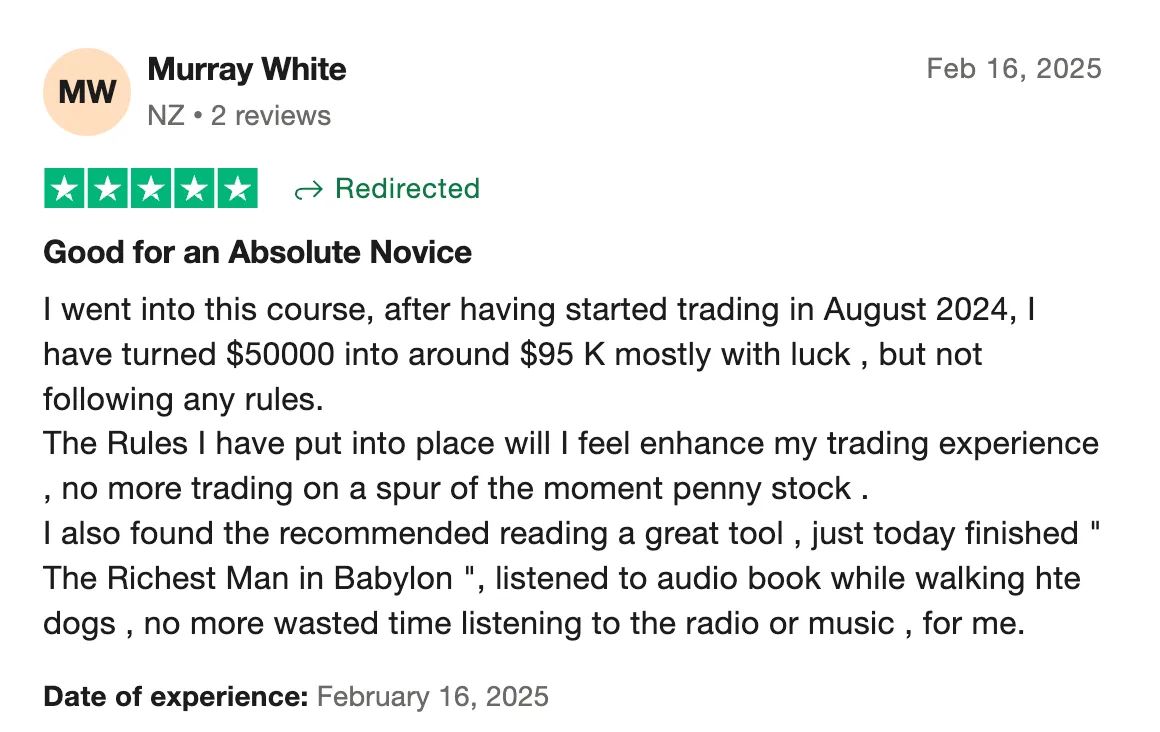
Task: Click the first line of the review body
Action: [539, 310]
